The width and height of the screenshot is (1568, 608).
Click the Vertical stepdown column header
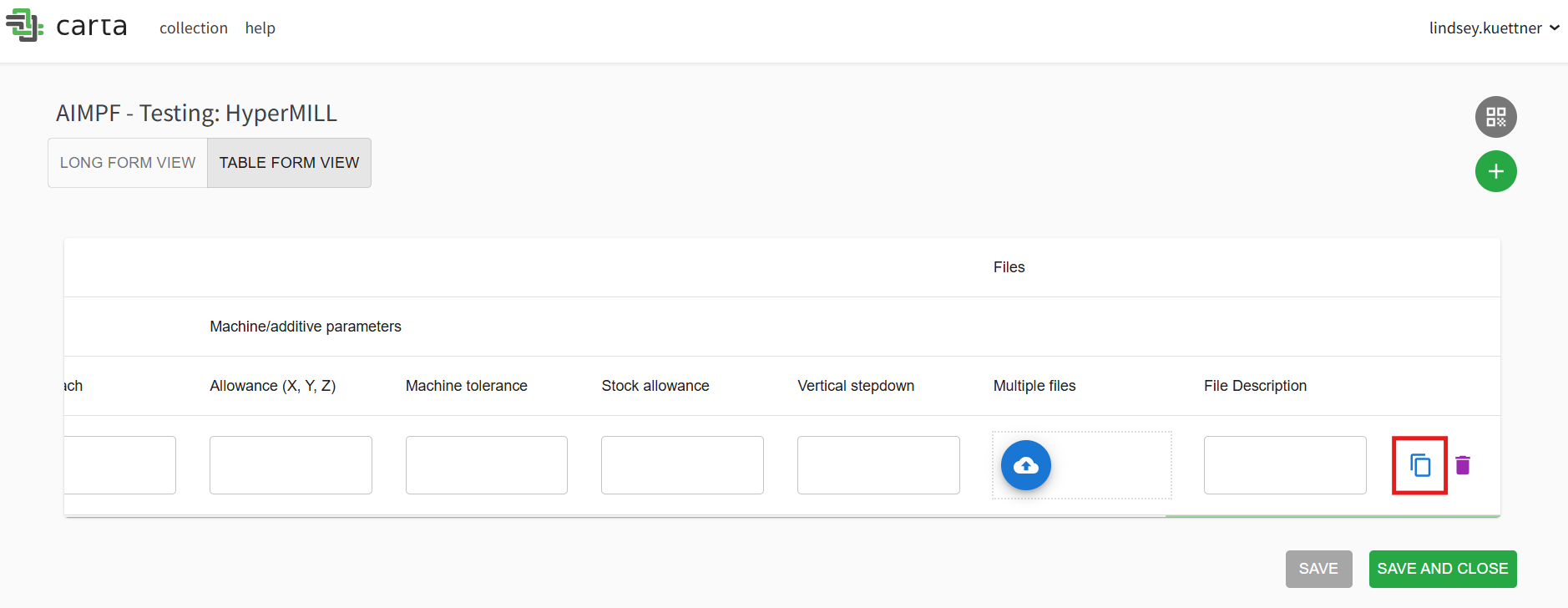(x=856, y=386)
